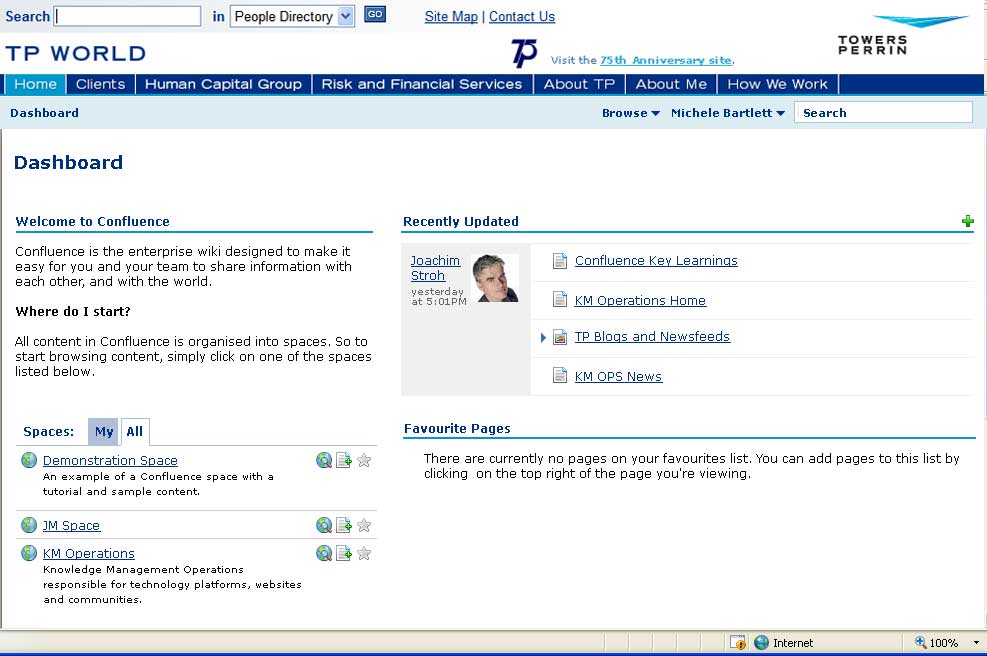Open the KM Operations Home page
This screenshot has height=656, width=987.
click(x=640, y=300)
